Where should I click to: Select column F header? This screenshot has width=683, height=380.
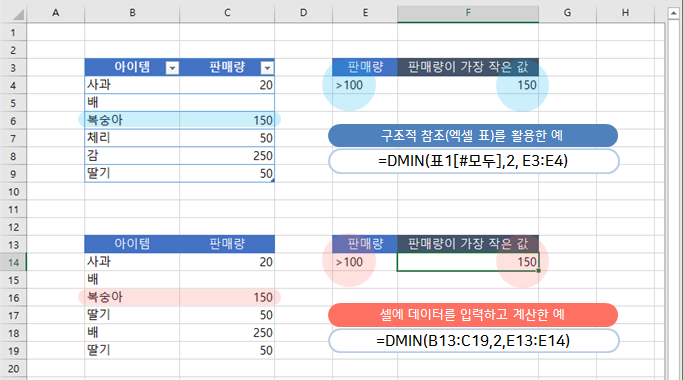[468, 13]
